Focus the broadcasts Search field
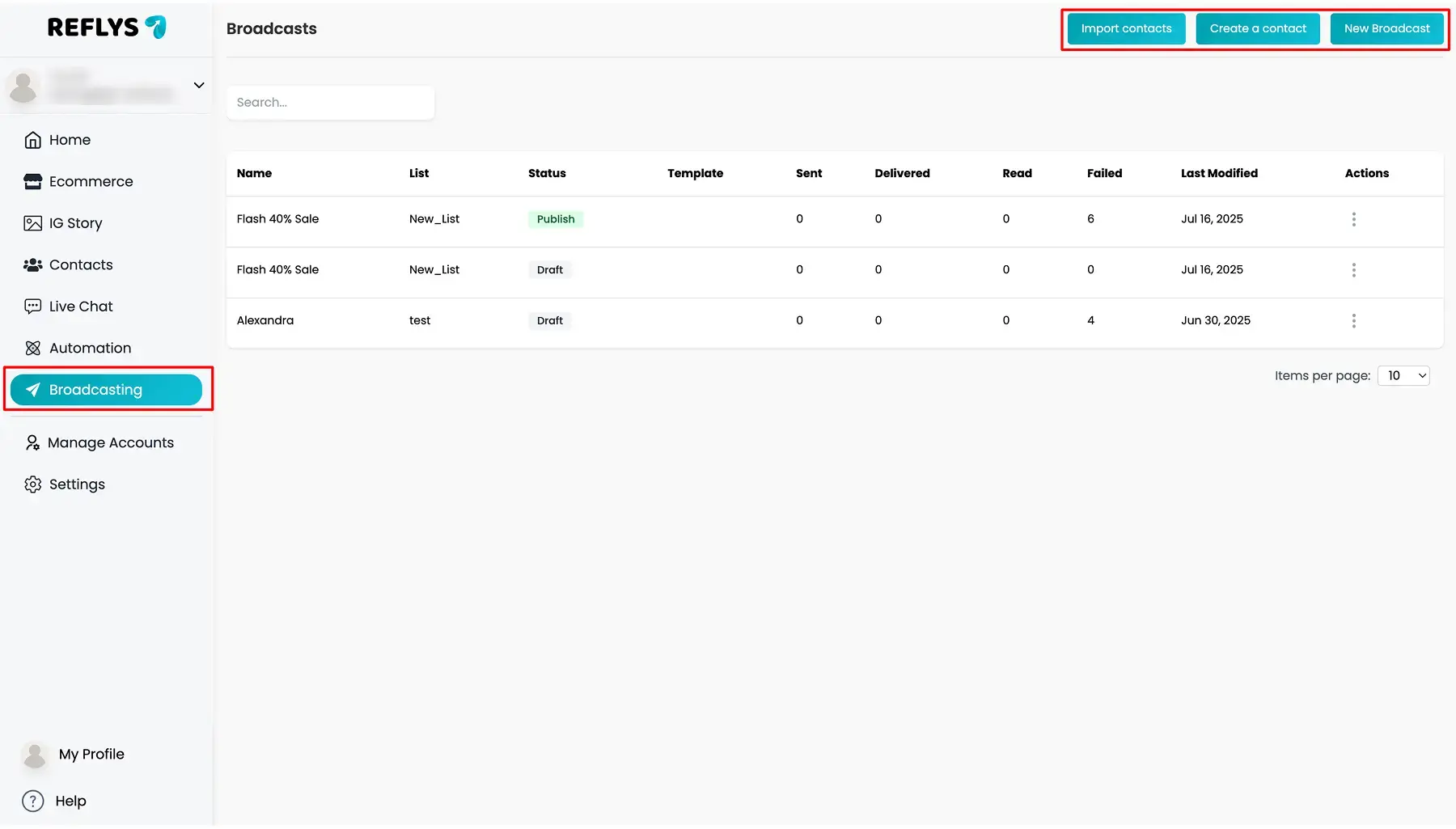 coord(330,103)
